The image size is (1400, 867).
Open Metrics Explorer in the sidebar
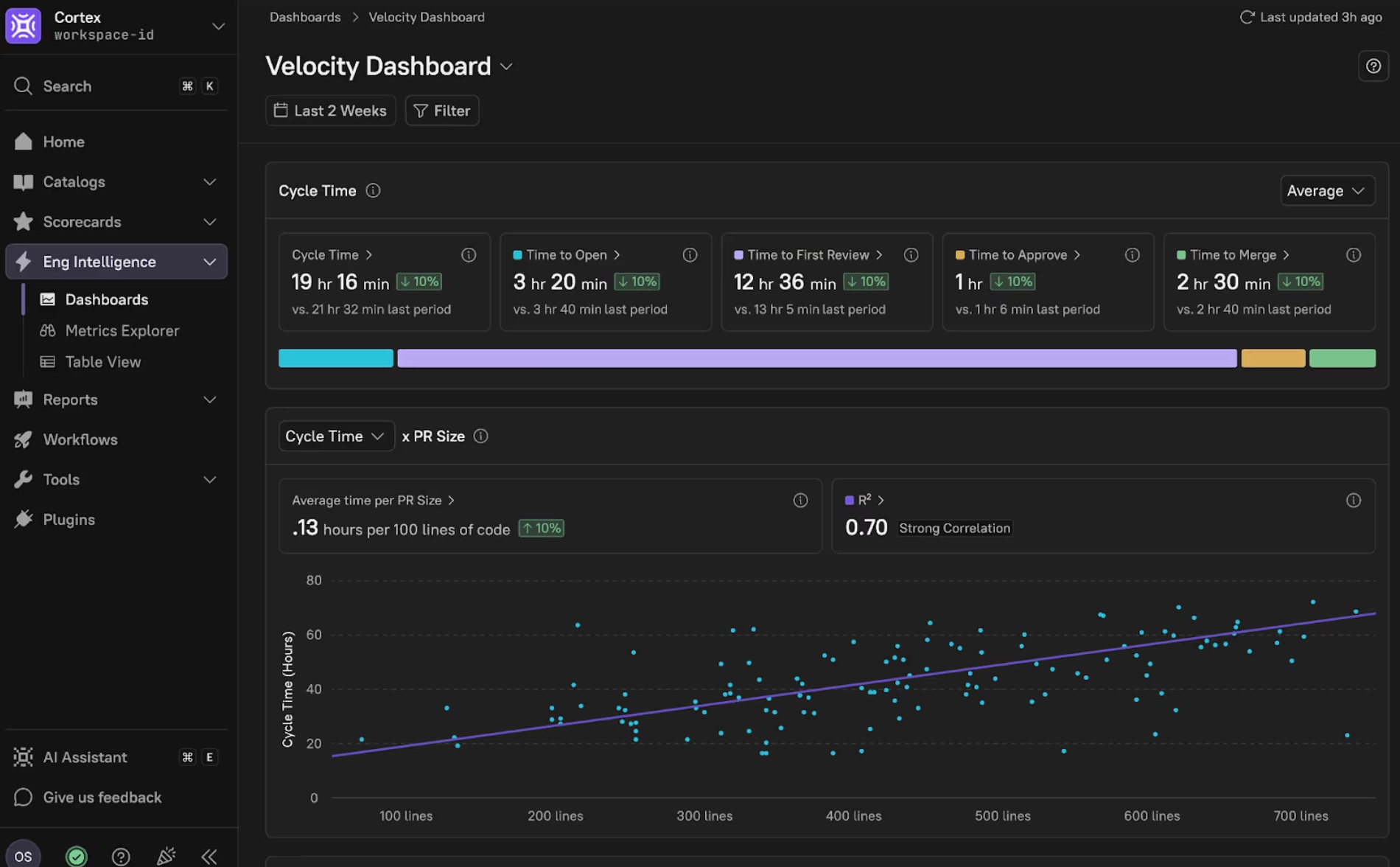122,331
